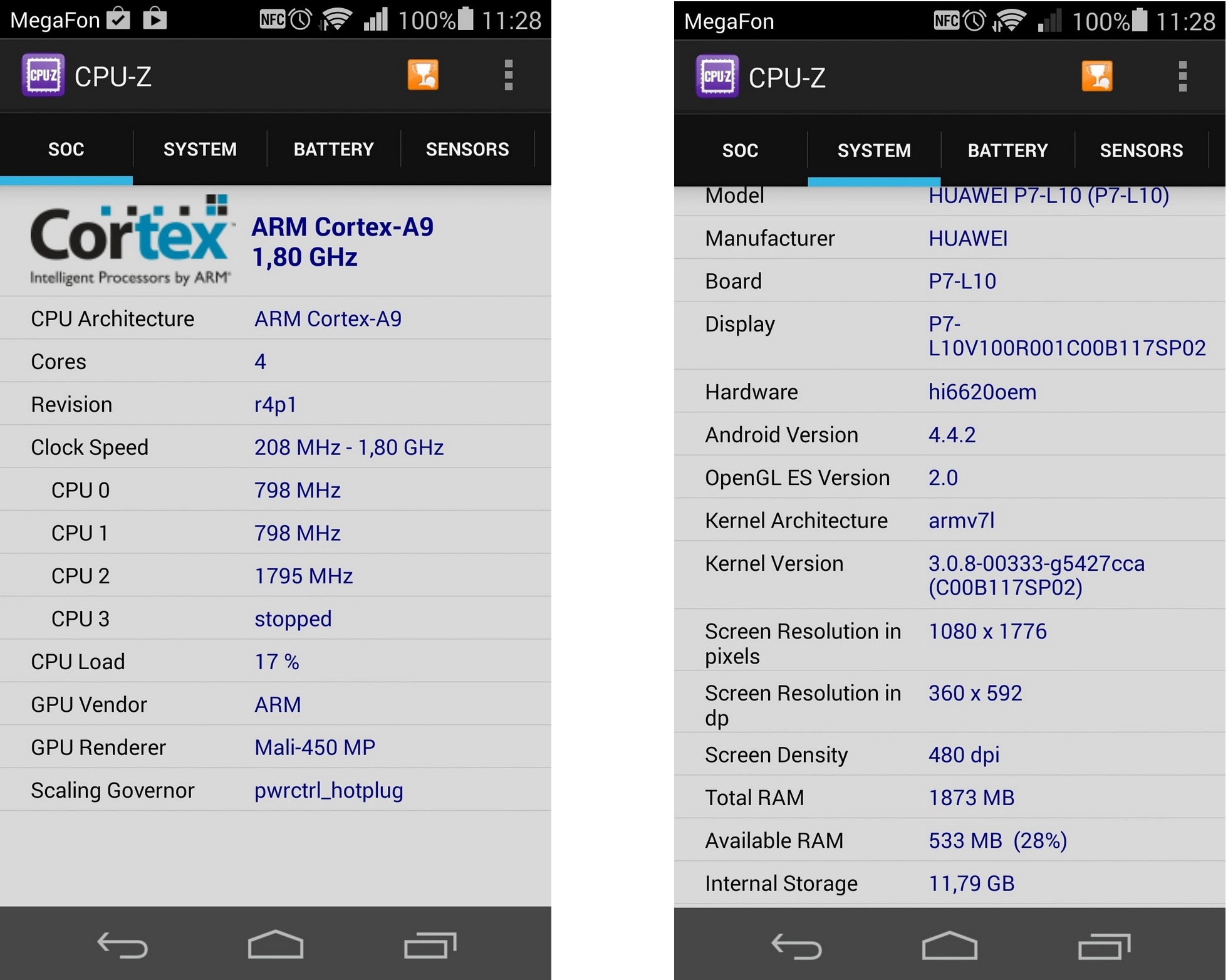Tap battery status icon on left phone

coord(466,19)
